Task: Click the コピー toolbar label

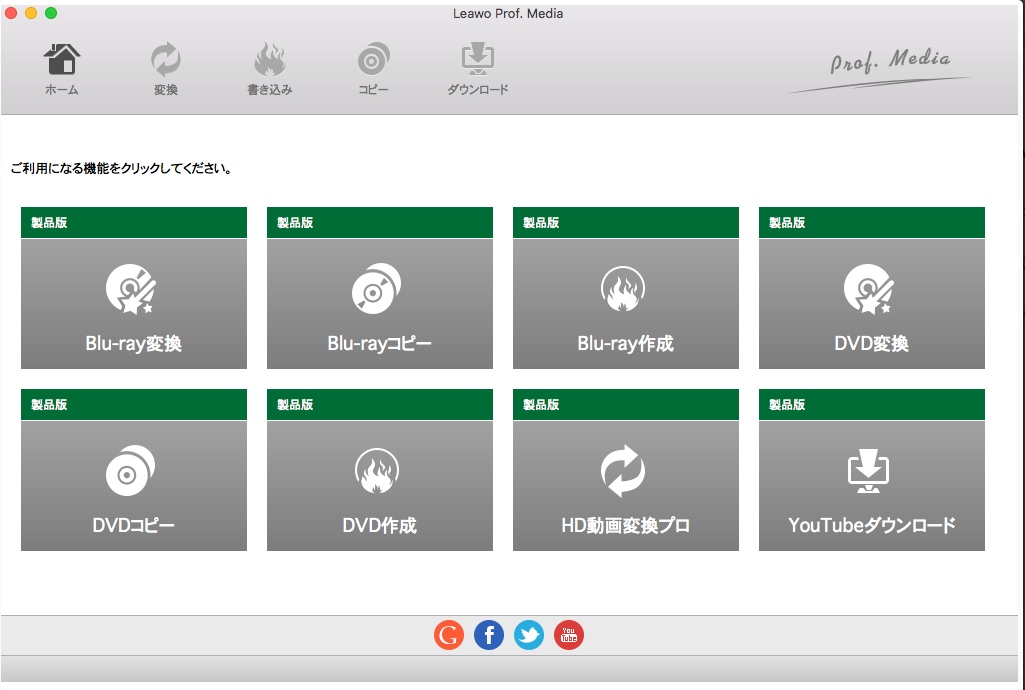Action: pos(373,90)
